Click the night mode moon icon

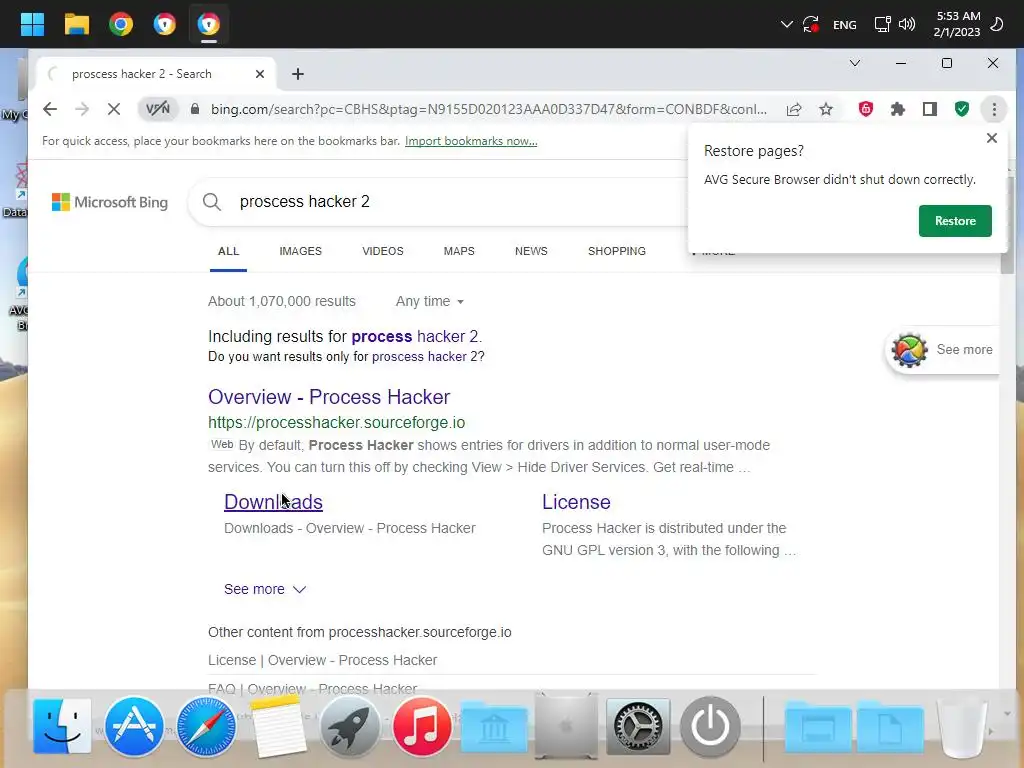click(997, 25)
